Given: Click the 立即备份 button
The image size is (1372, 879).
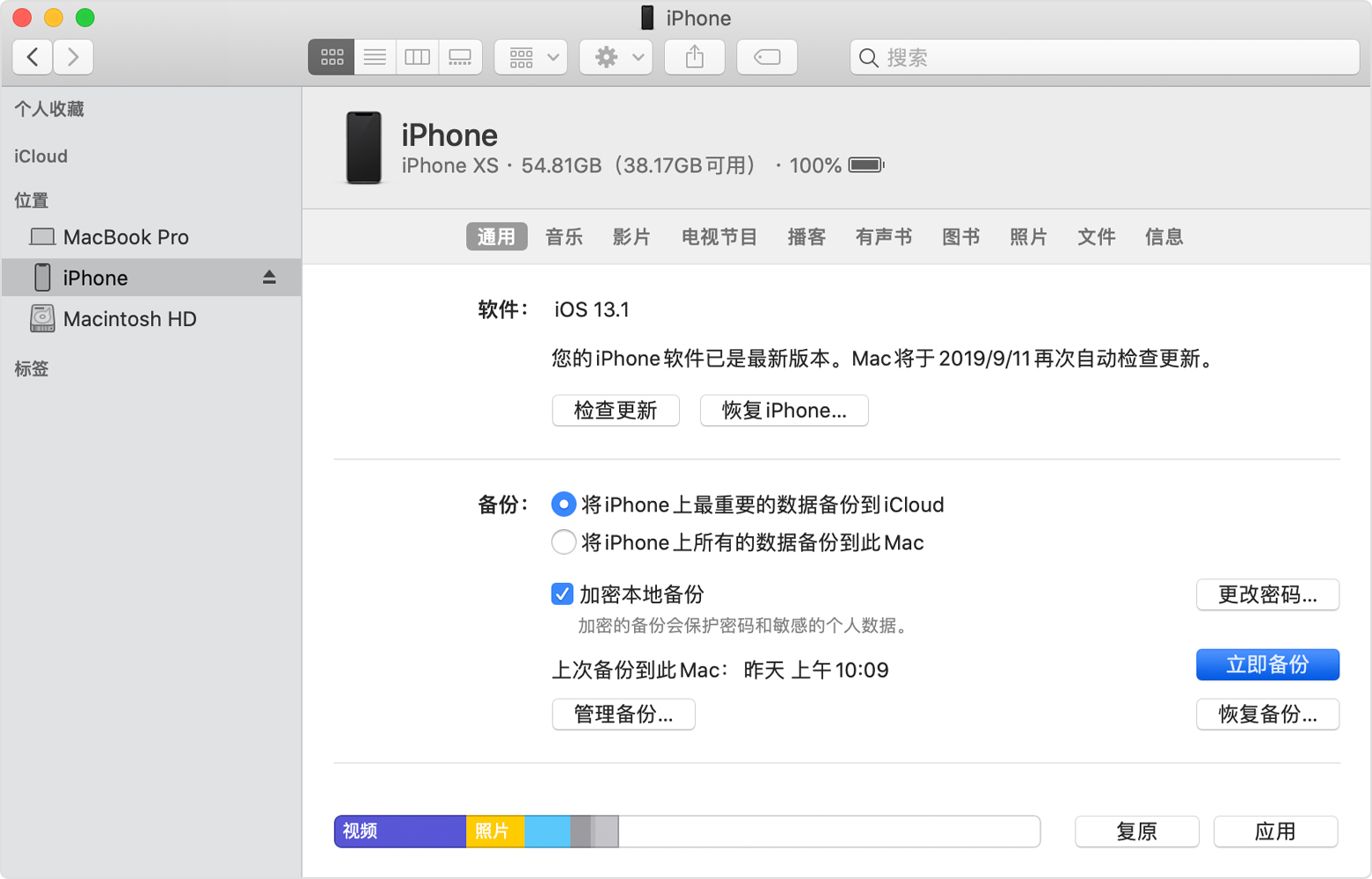Looking at the screenshot, I should tap(1267, 665).
